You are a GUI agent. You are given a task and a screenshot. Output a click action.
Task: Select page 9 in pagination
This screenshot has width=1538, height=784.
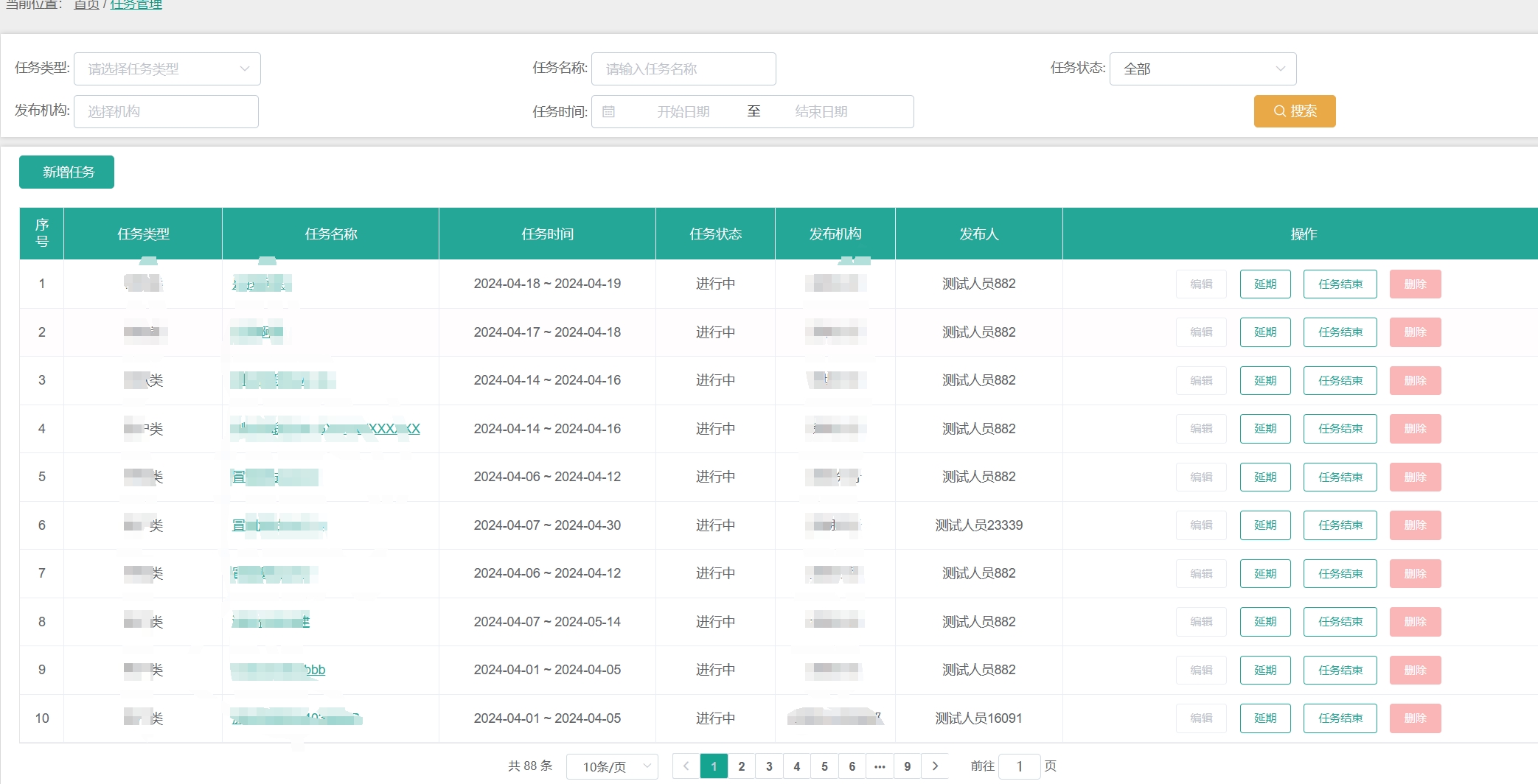pyautogui.click(x=908, y=766)
